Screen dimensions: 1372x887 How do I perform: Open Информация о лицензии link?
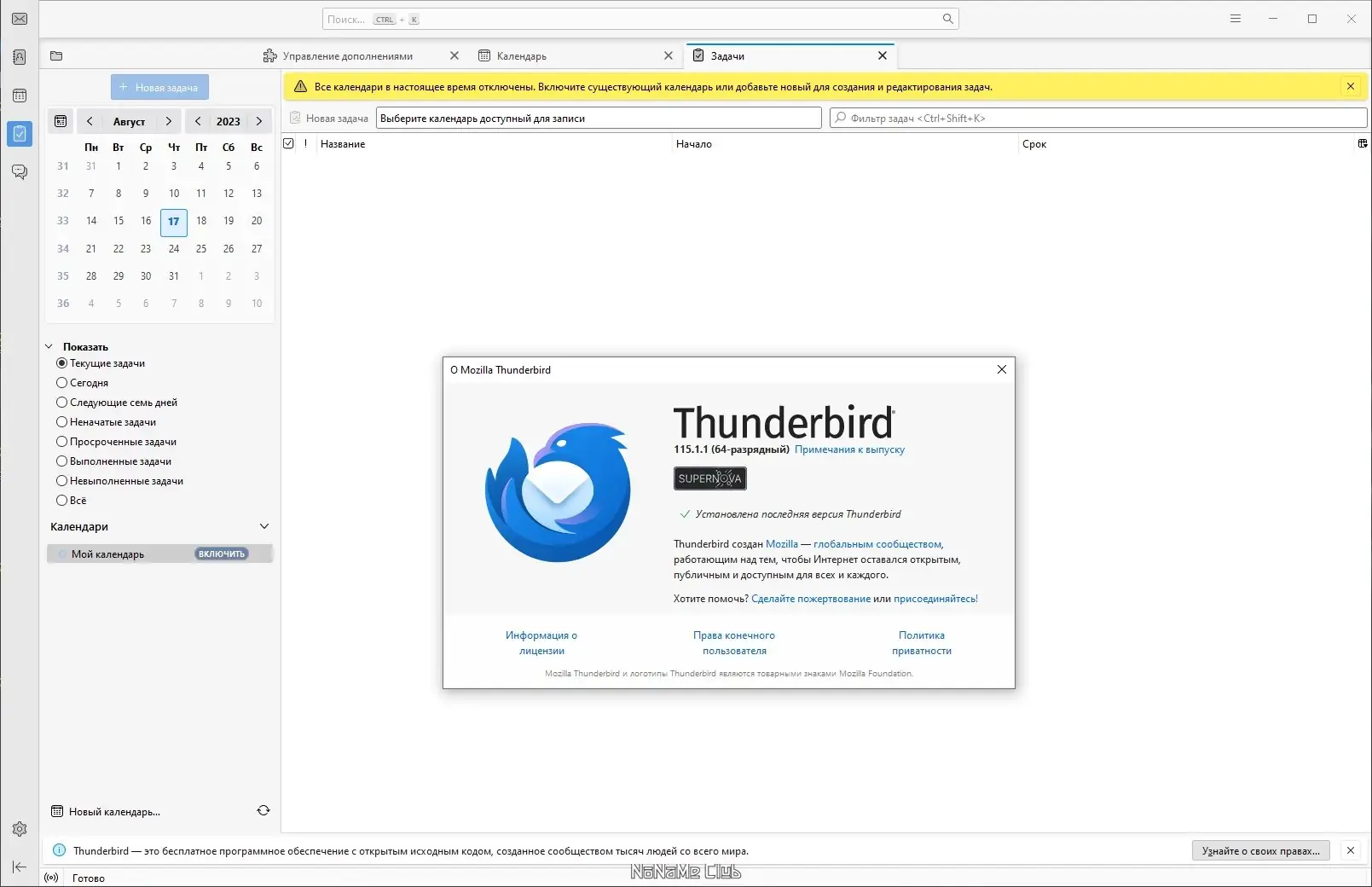pos(541,643)
